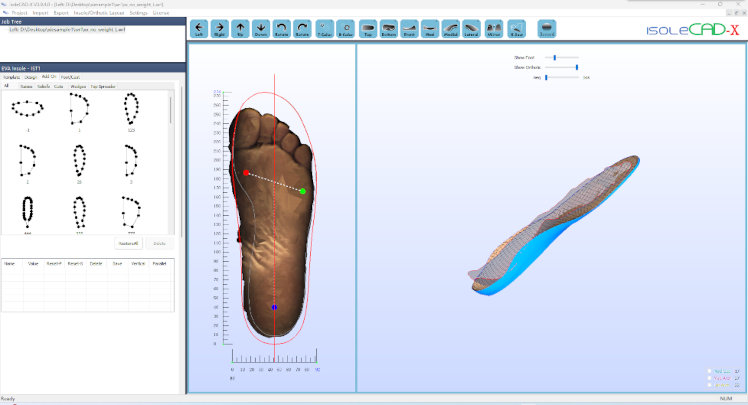The width and height of the screenshot is (748, 405).
Task: Toggle the first legend checkbox bottom-right
Action: (709, 371)
